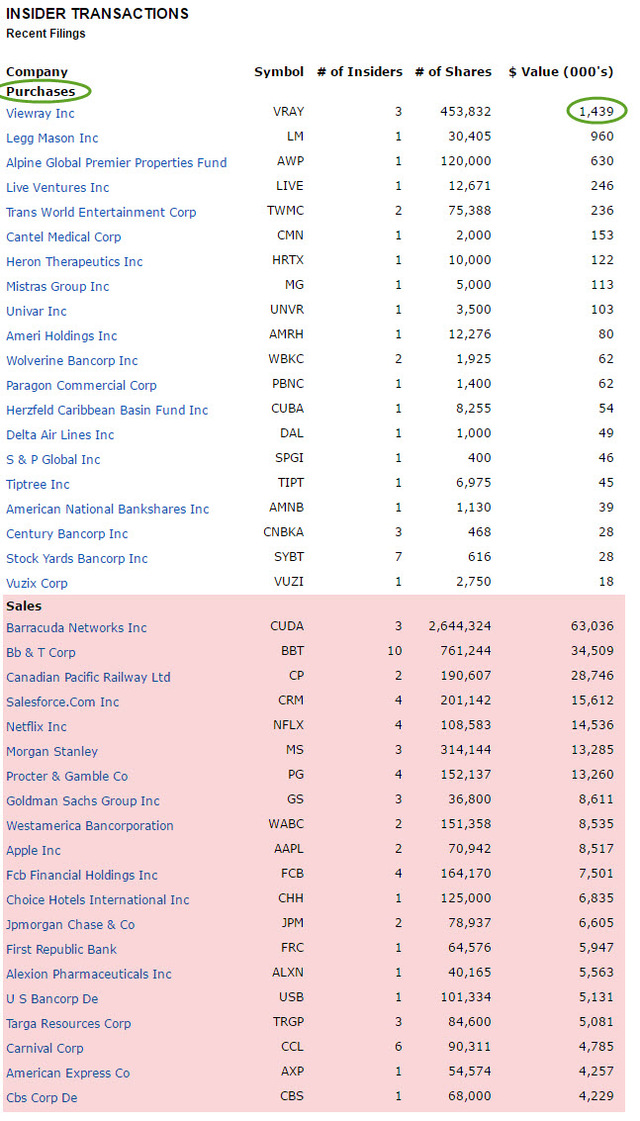Open the Viewray Inc company link
This screenshot has width=640, height=1121.
pos(40,114)
